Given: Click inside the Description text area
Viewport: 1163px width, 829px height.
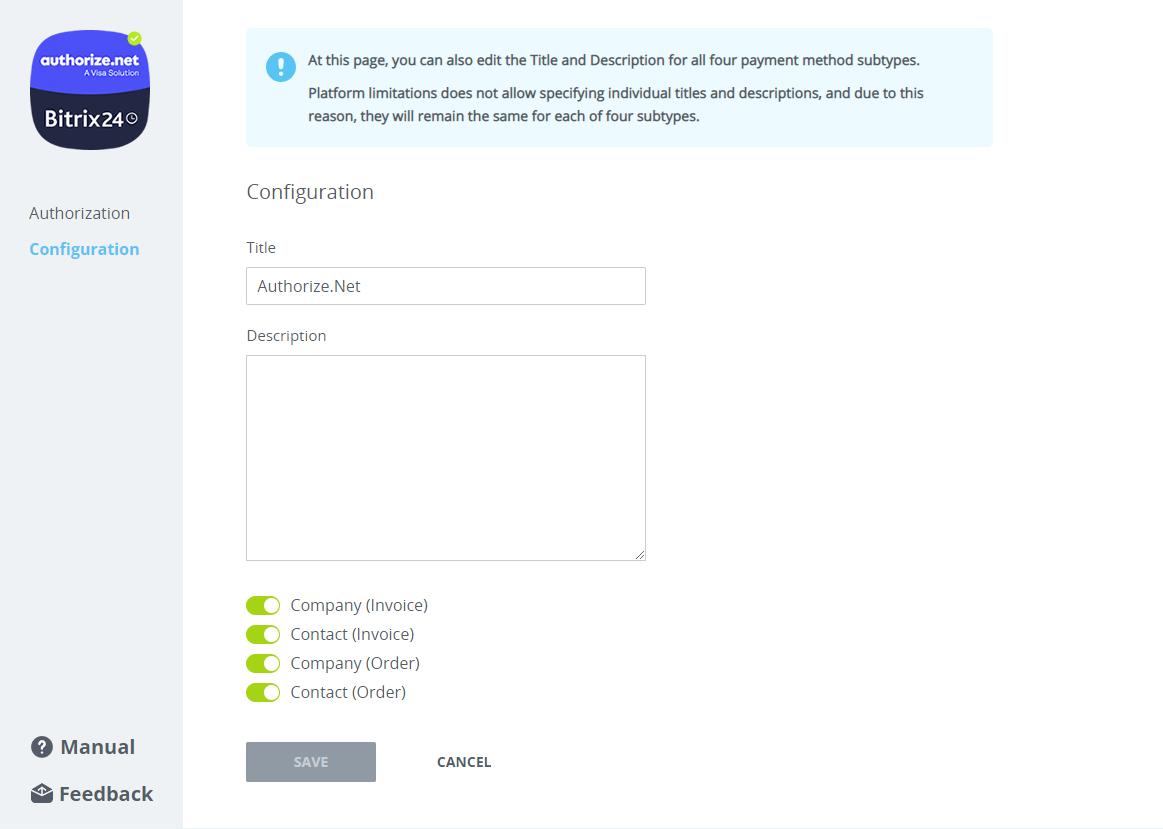Looking at the screenshot, I should (x=445, y=457).
